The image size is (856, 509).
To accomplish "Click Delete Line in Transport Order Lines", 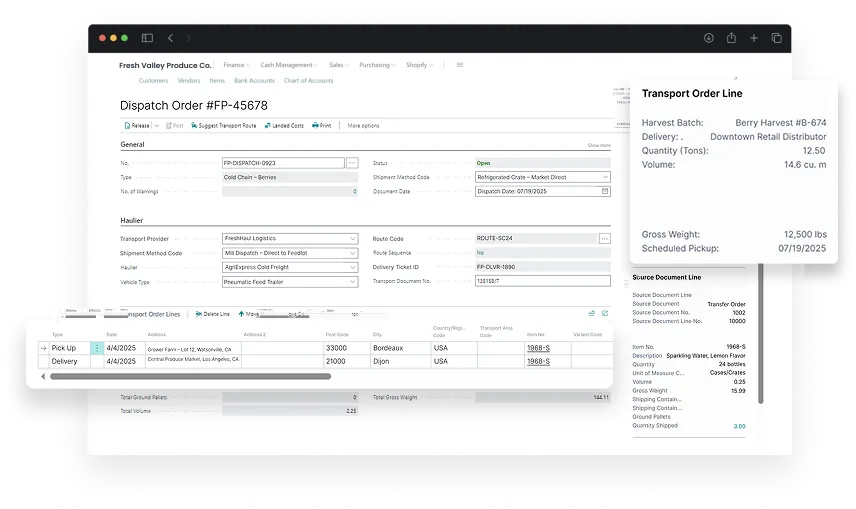I will (x=212, y=314).
